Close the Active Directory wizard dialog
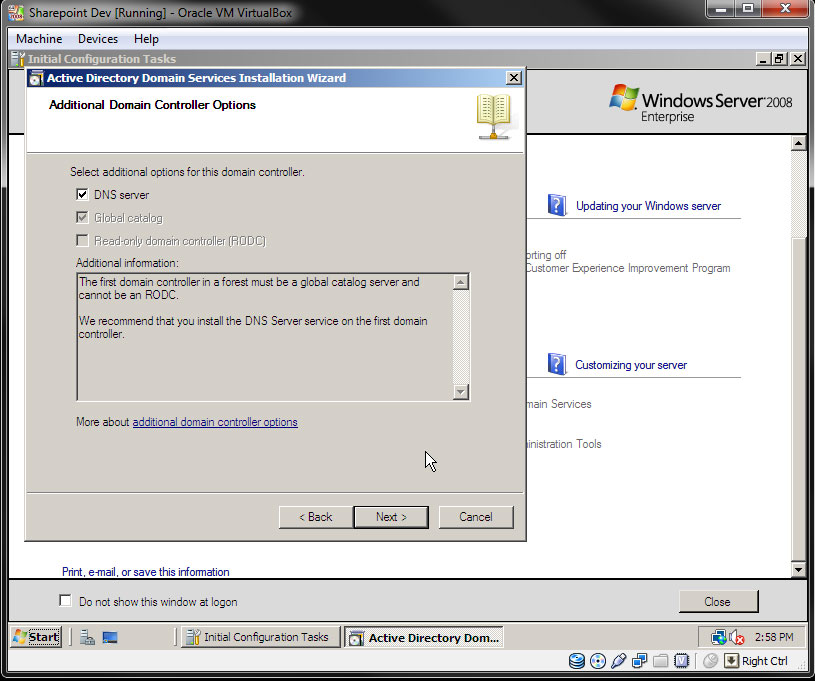815x681 pixels. 514,78
